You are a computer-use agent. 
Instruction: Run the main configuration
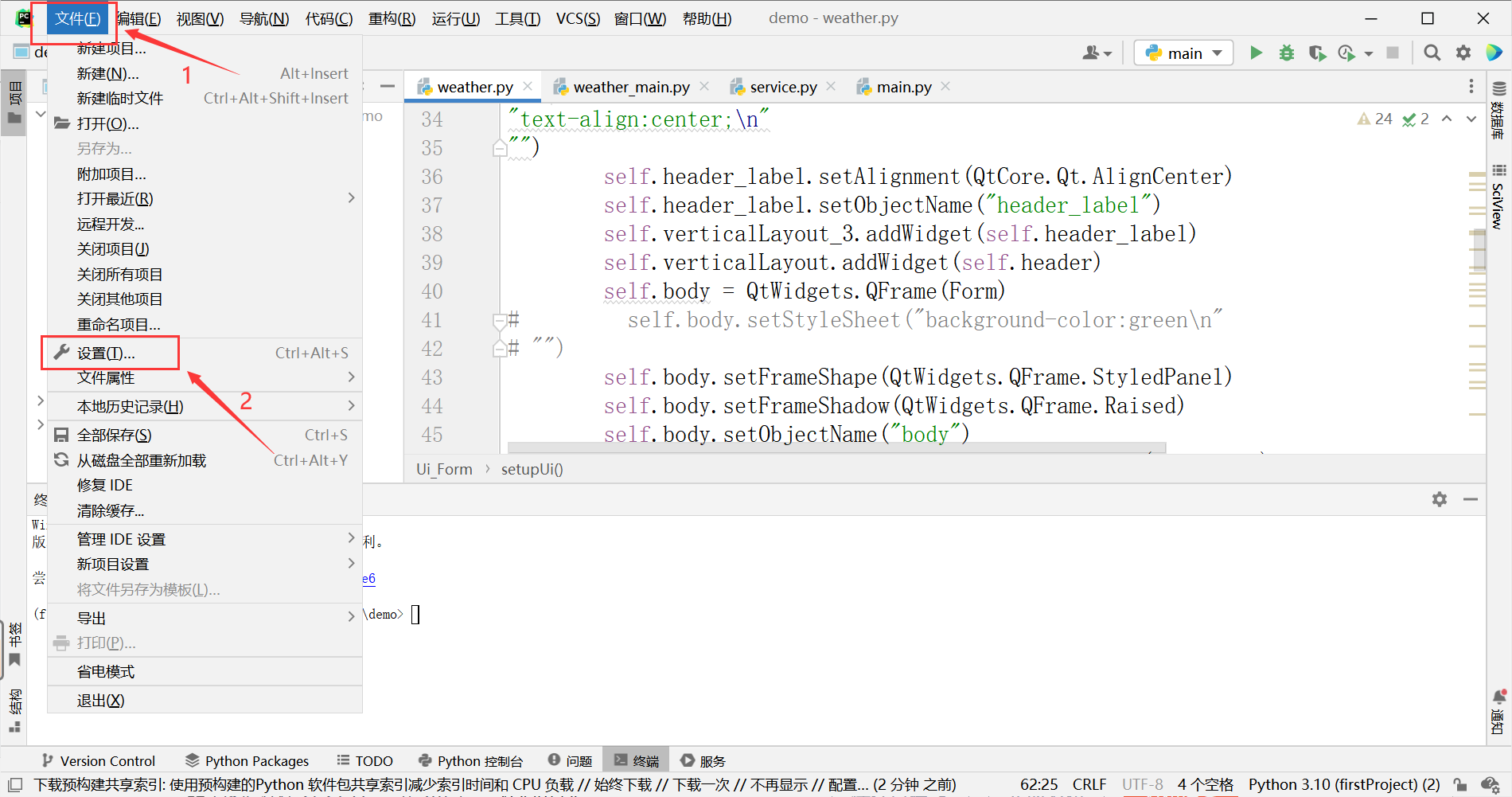coord(1256,53)
